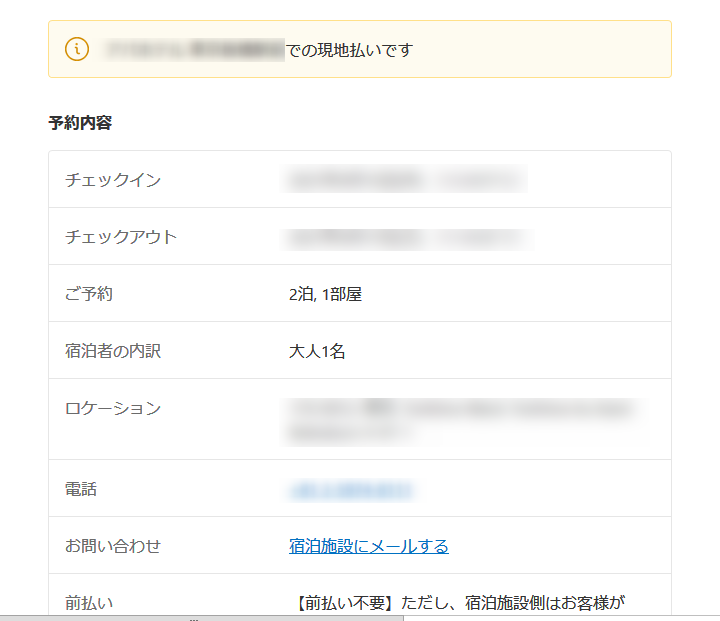The image size is (720, 621).
Task: Click the 電話 row label
Action: (81, 490)
